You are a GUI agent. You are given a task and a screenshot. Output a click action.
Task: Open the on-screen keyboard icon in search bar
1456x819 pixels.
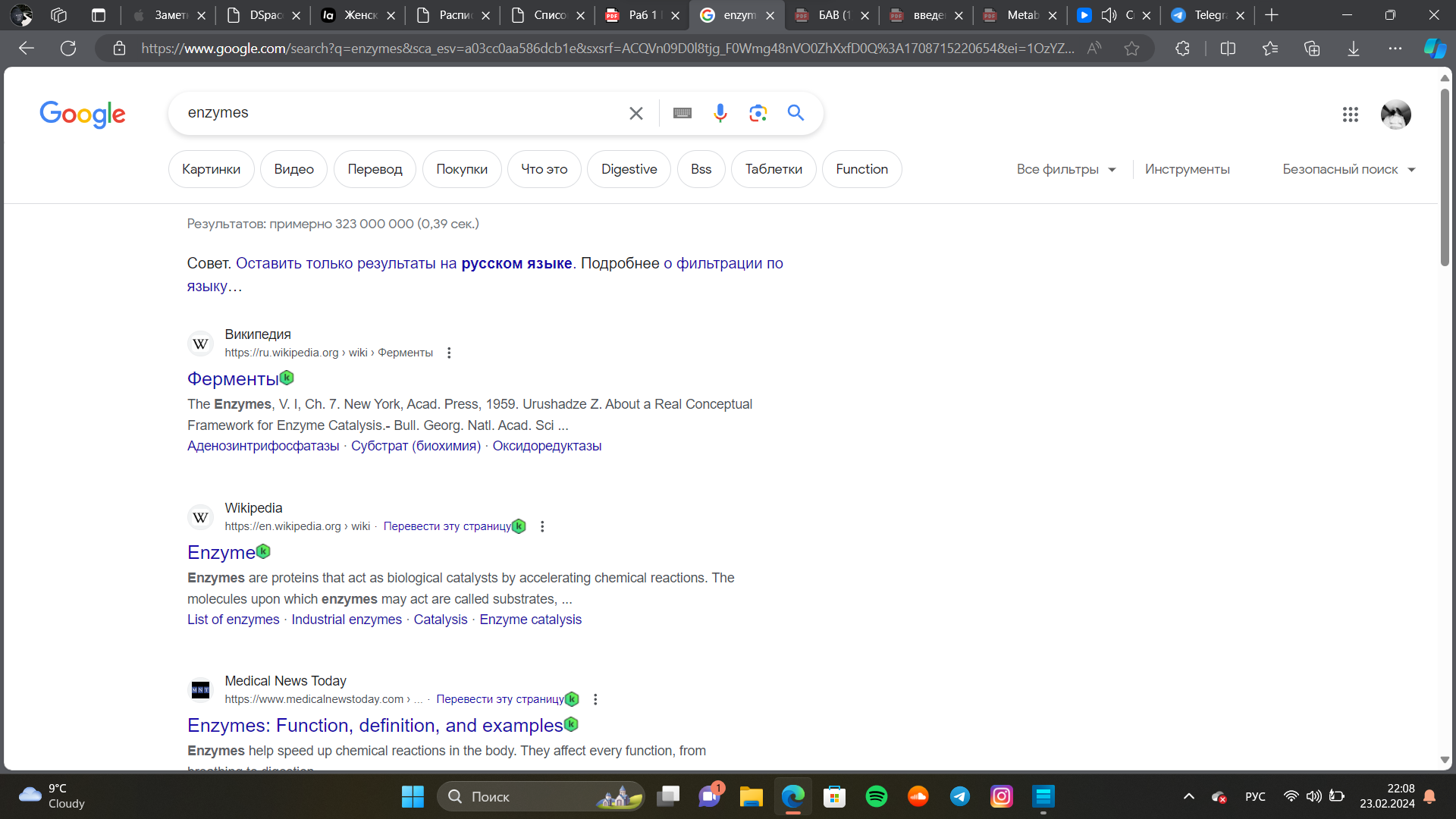[682, 113]
